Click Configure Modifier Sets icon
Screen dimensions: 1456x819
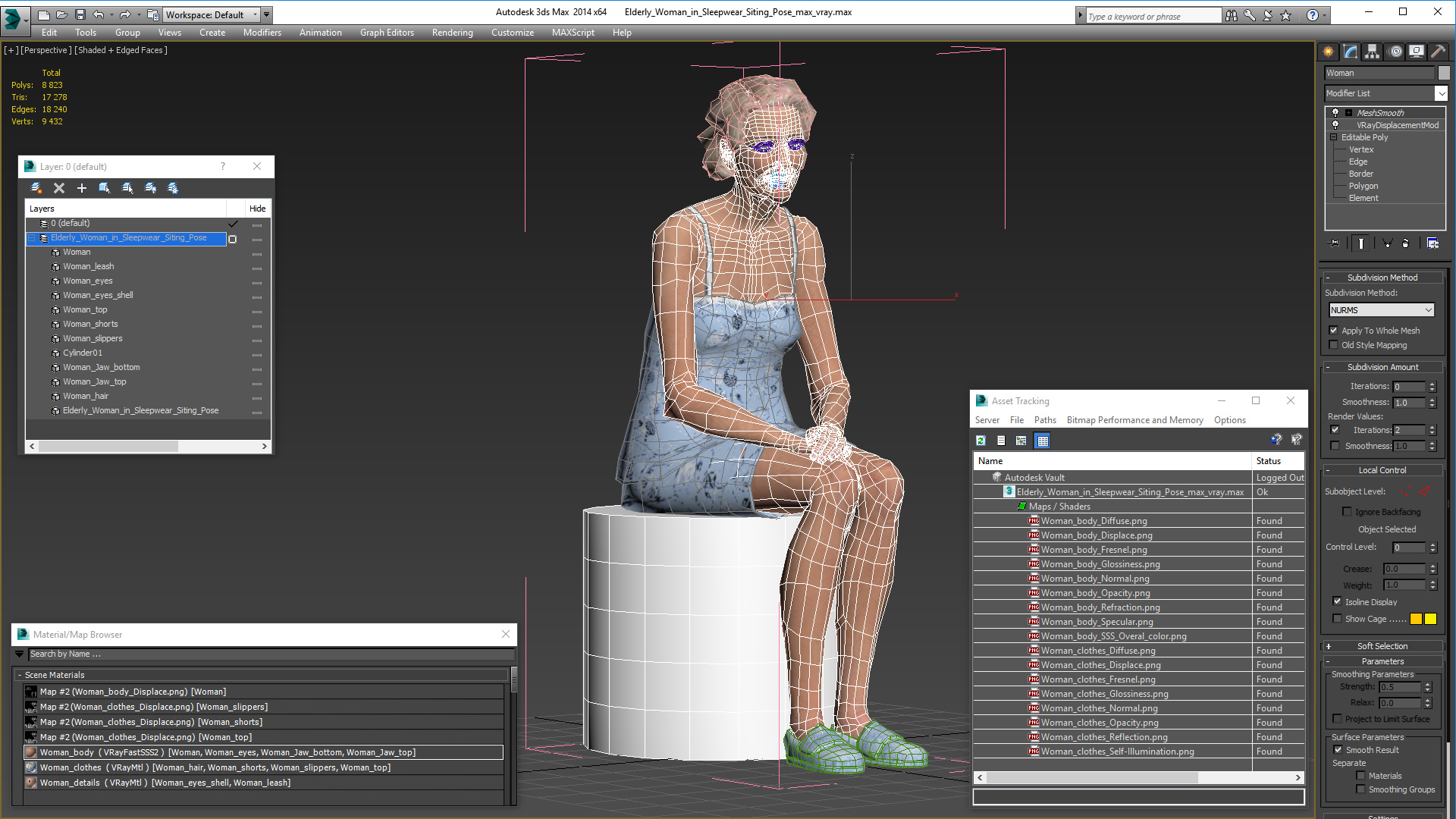[x=1432, y=243]
